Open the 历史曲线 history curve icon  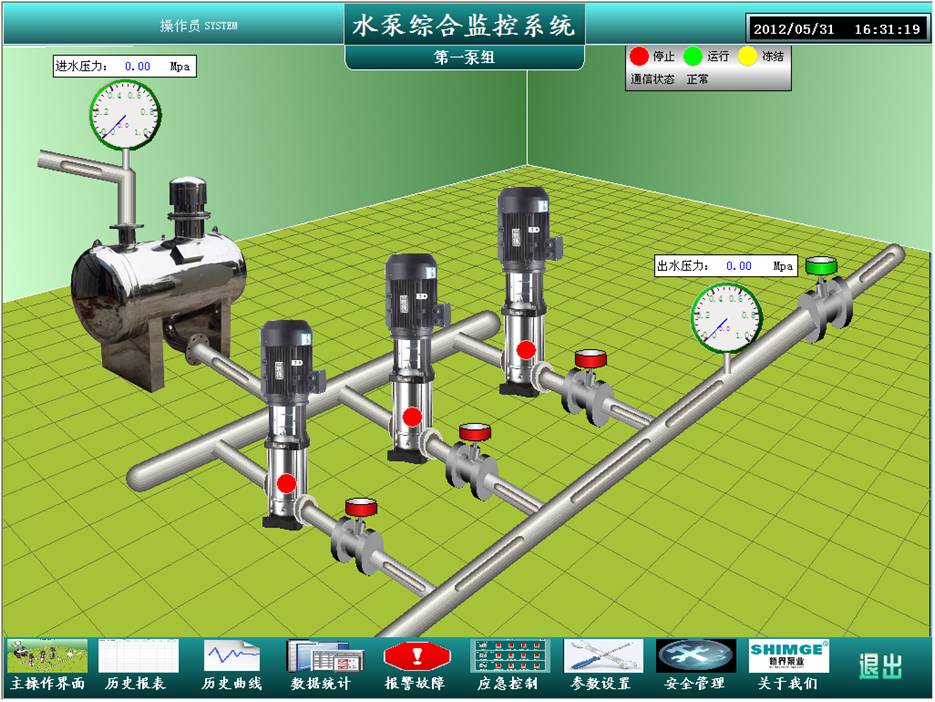232,657
